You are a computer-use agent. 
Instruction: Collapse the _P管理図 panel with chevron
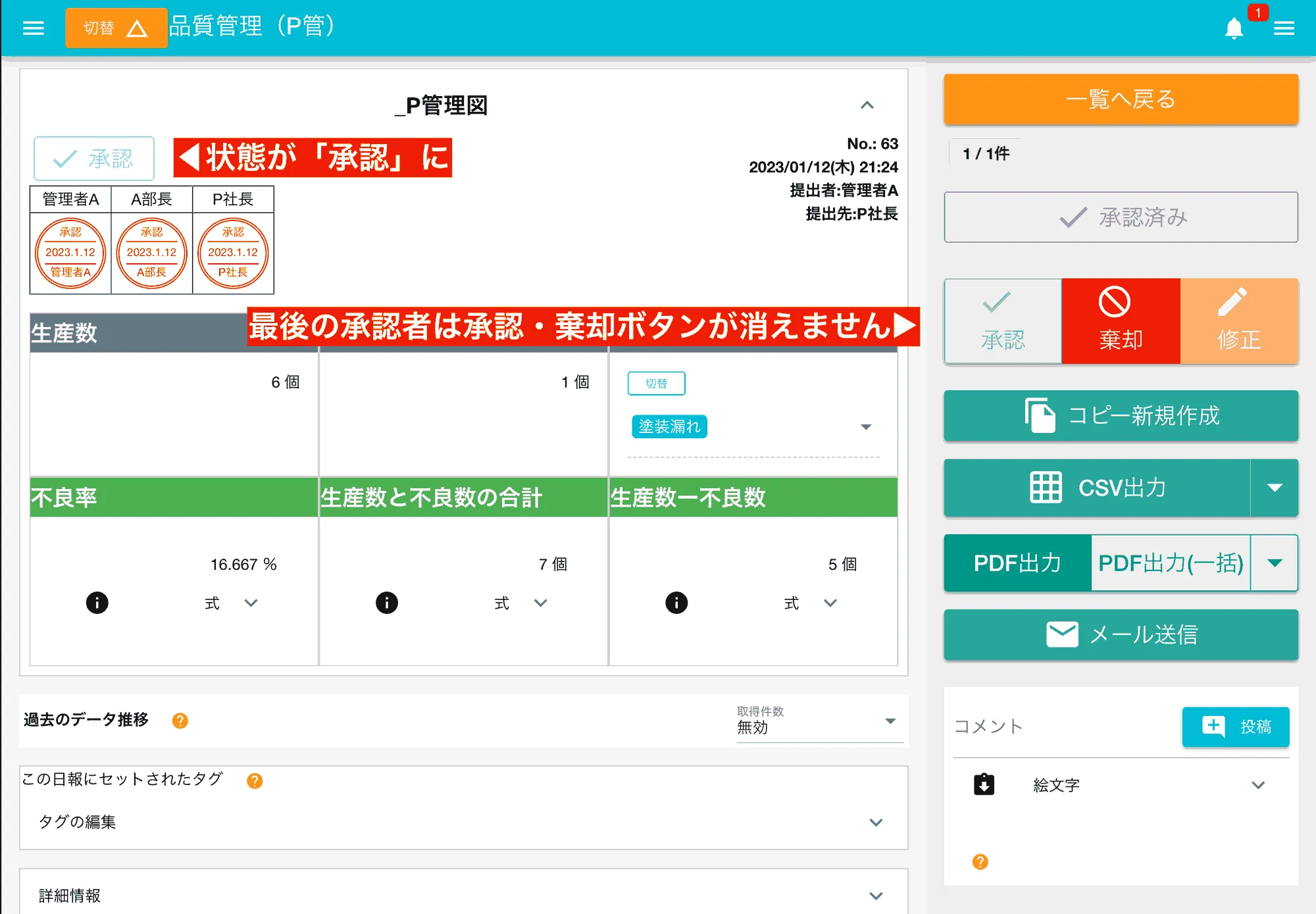(867, 105)
